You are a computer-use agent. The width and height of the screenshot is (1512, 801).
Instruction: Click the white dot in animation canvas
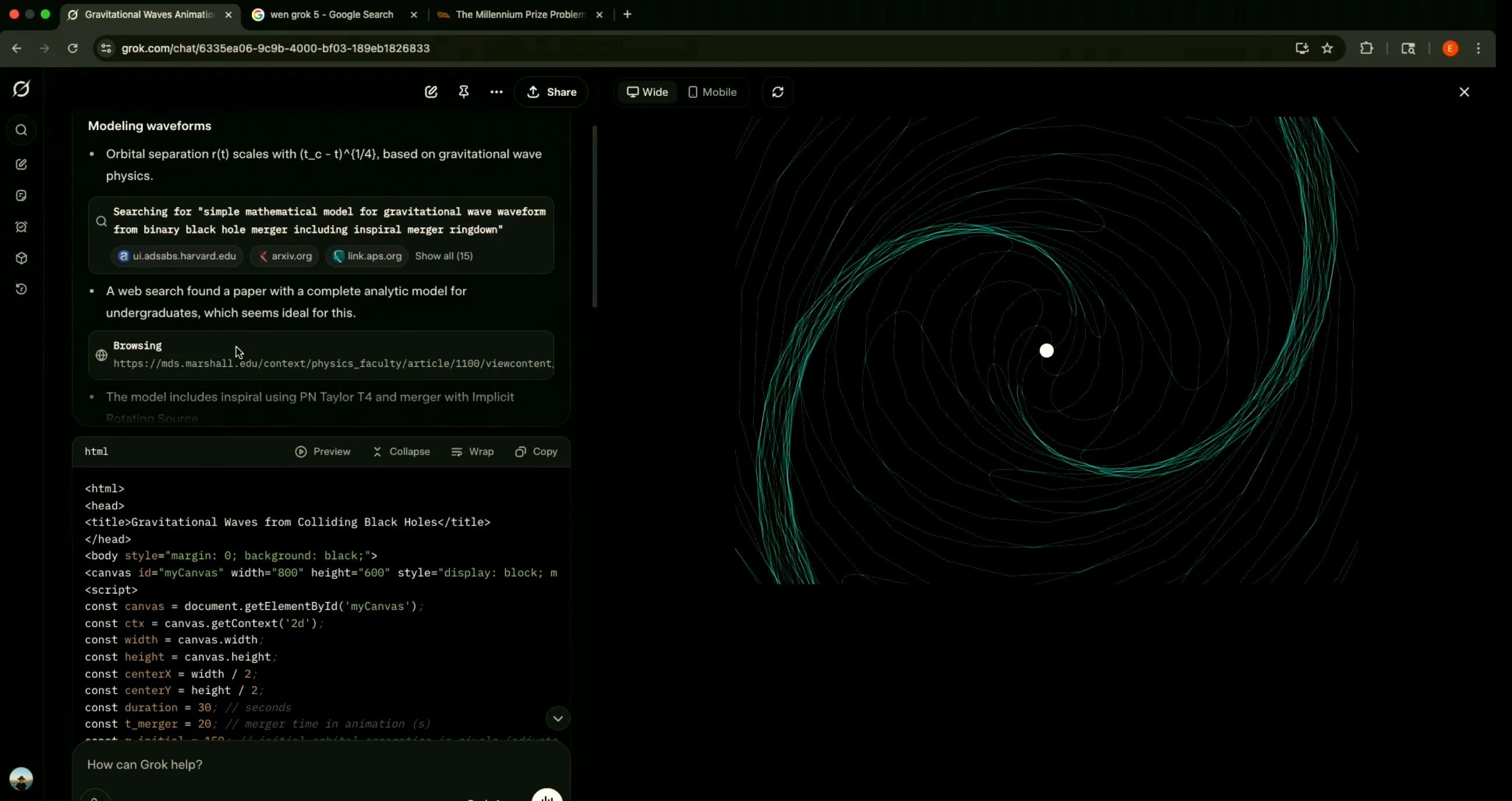(1047, 351)
